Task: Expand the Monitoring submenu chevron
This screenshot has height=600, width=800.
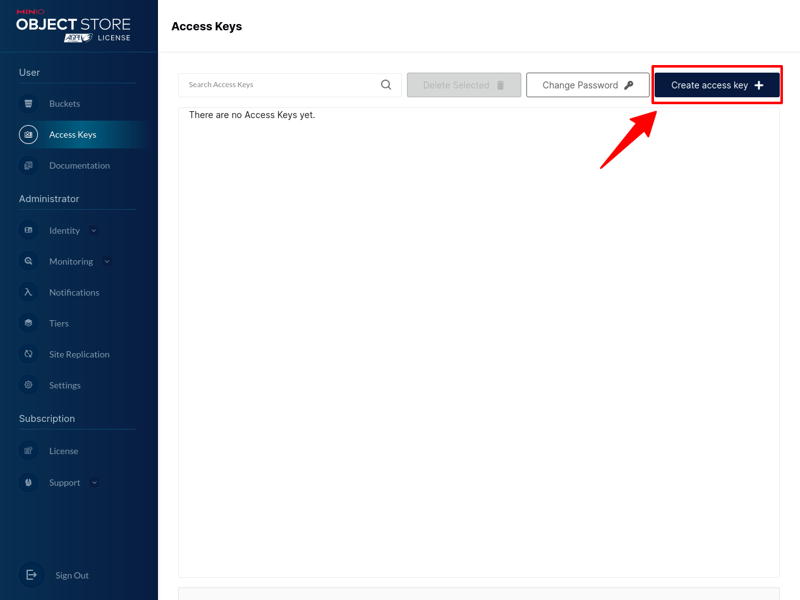Action: [107, 262]
